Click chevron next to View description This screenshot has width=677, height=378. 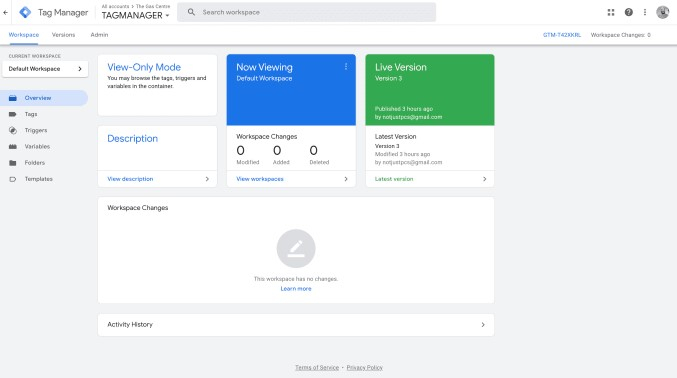(207, 179)
